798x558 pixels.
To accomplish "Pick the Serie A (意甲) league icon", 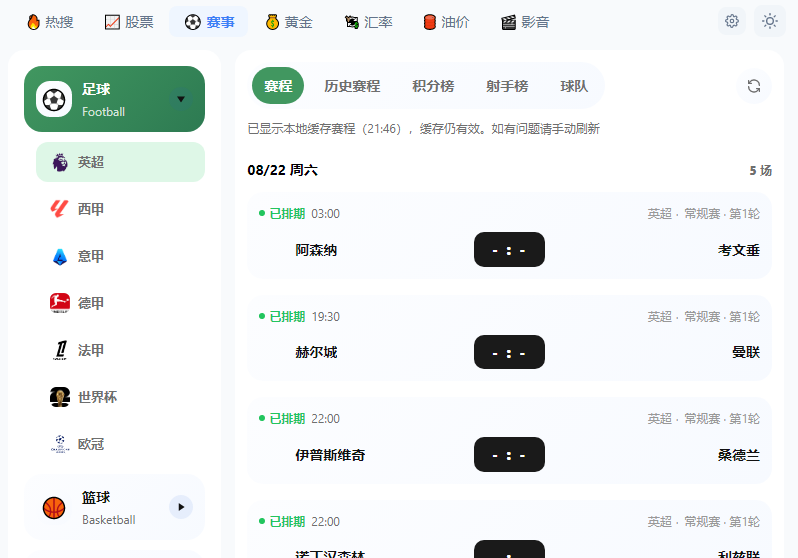I will (x=60, y=256).
